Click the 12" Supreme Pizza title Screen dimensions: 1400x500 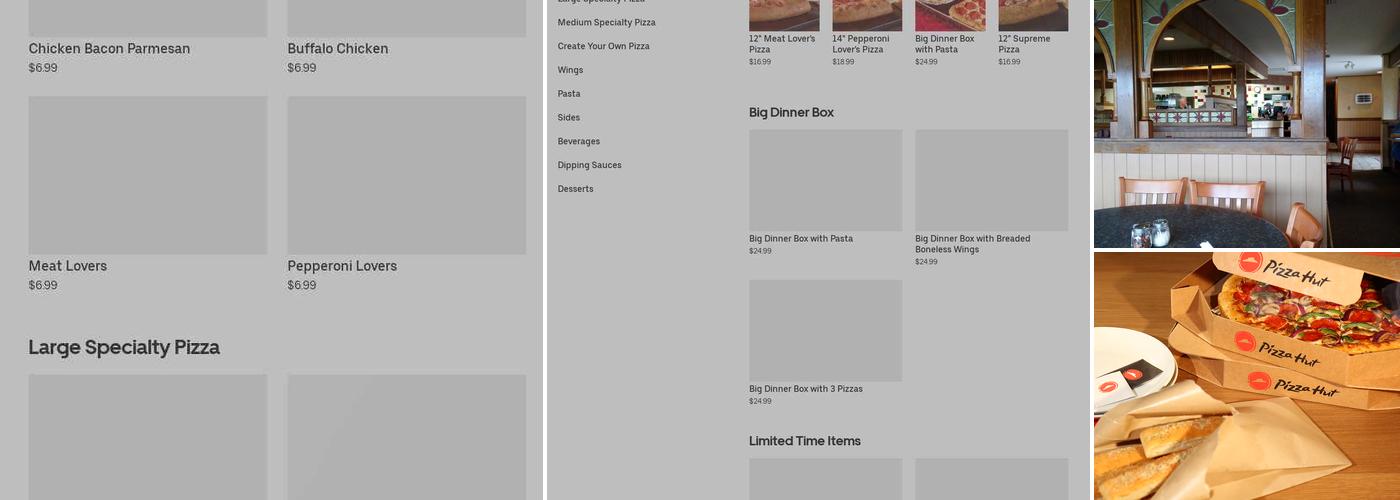[1024, 44]
